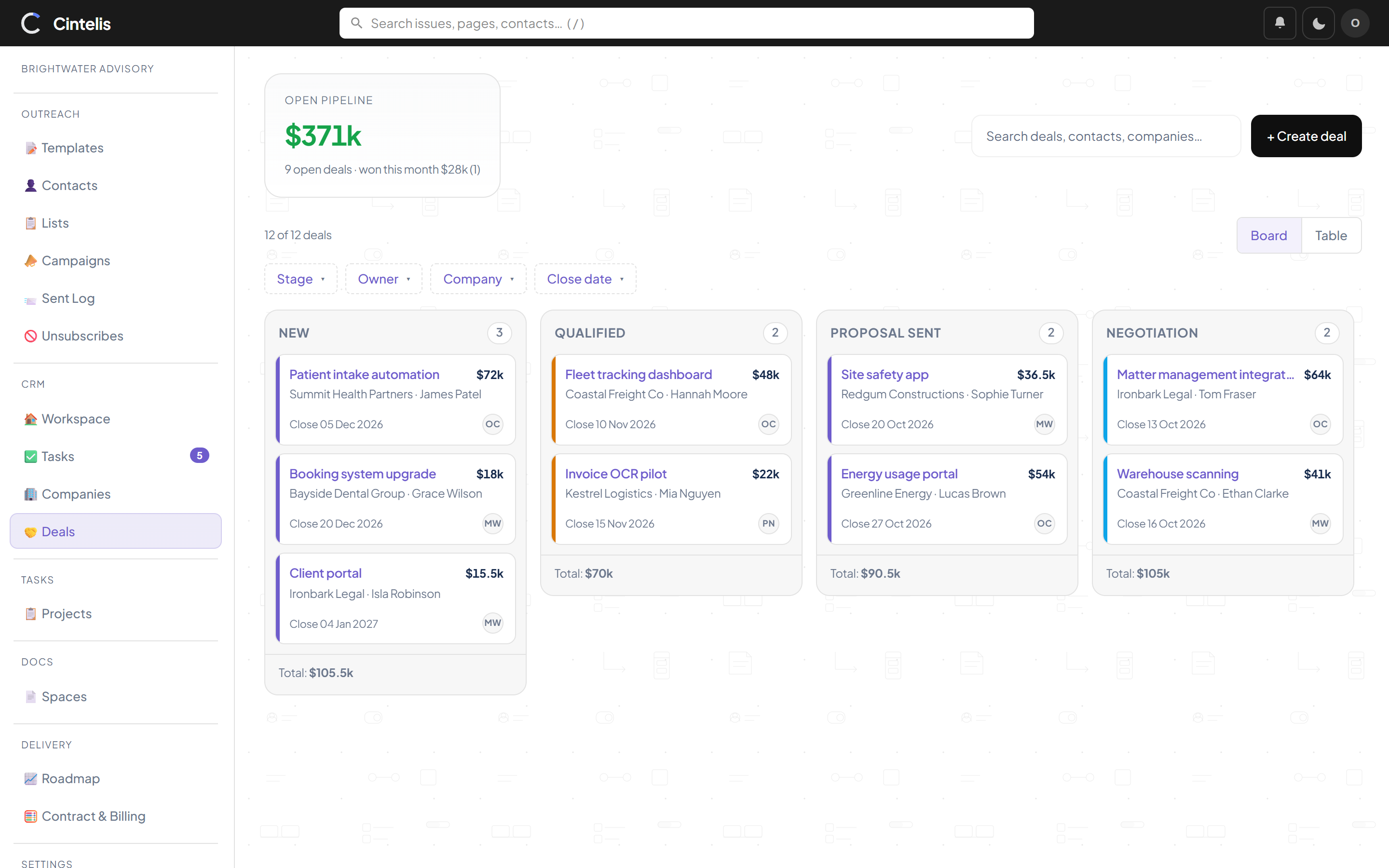Viewport: 1389px width, 868px height.
Task: Open Campaigns in the sidebar
Action: tap(115, 260)
